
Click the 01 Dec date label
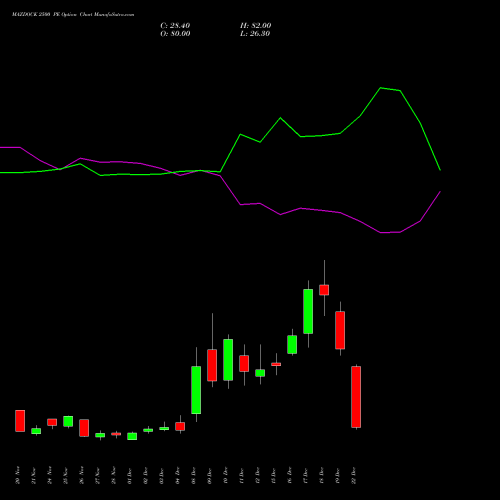click(x=130, y=475)
